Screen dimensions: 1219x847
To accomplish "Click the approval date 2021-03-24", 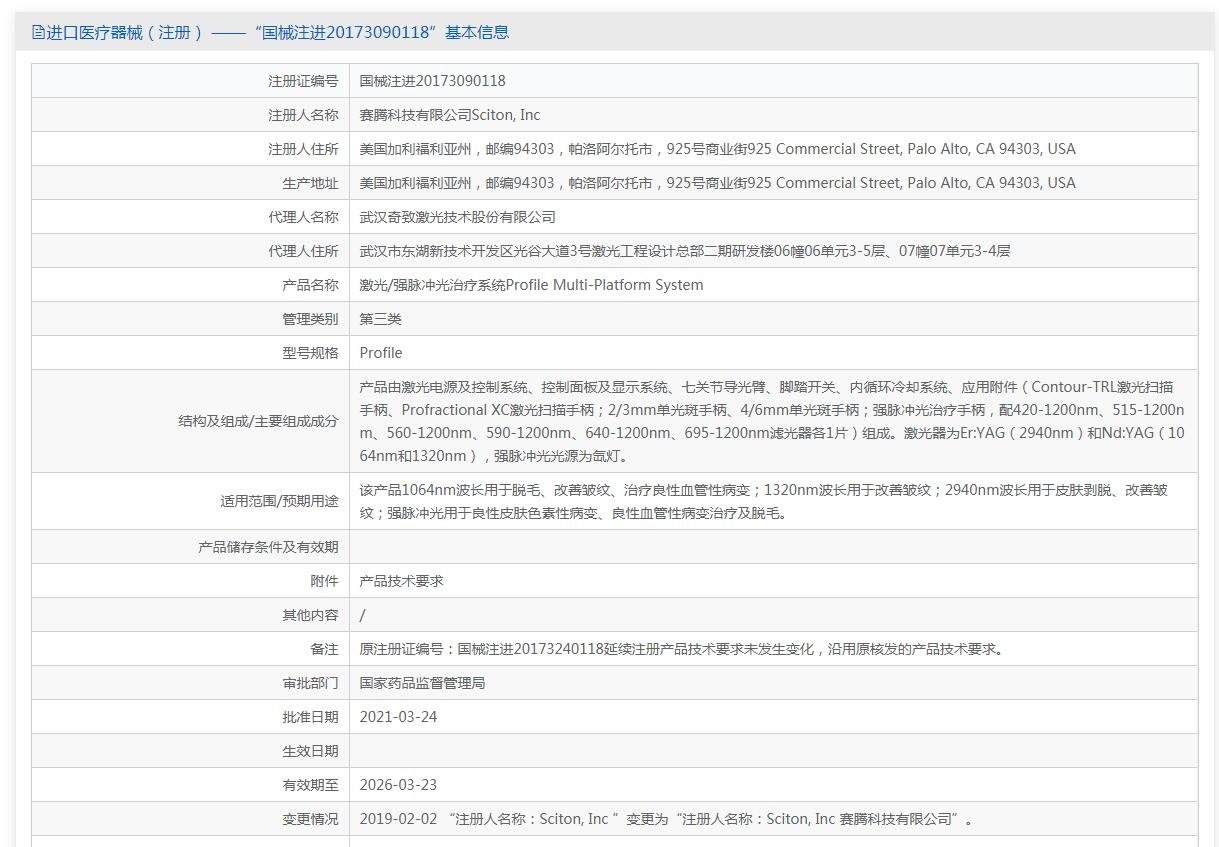I will (x=398, y=717).
